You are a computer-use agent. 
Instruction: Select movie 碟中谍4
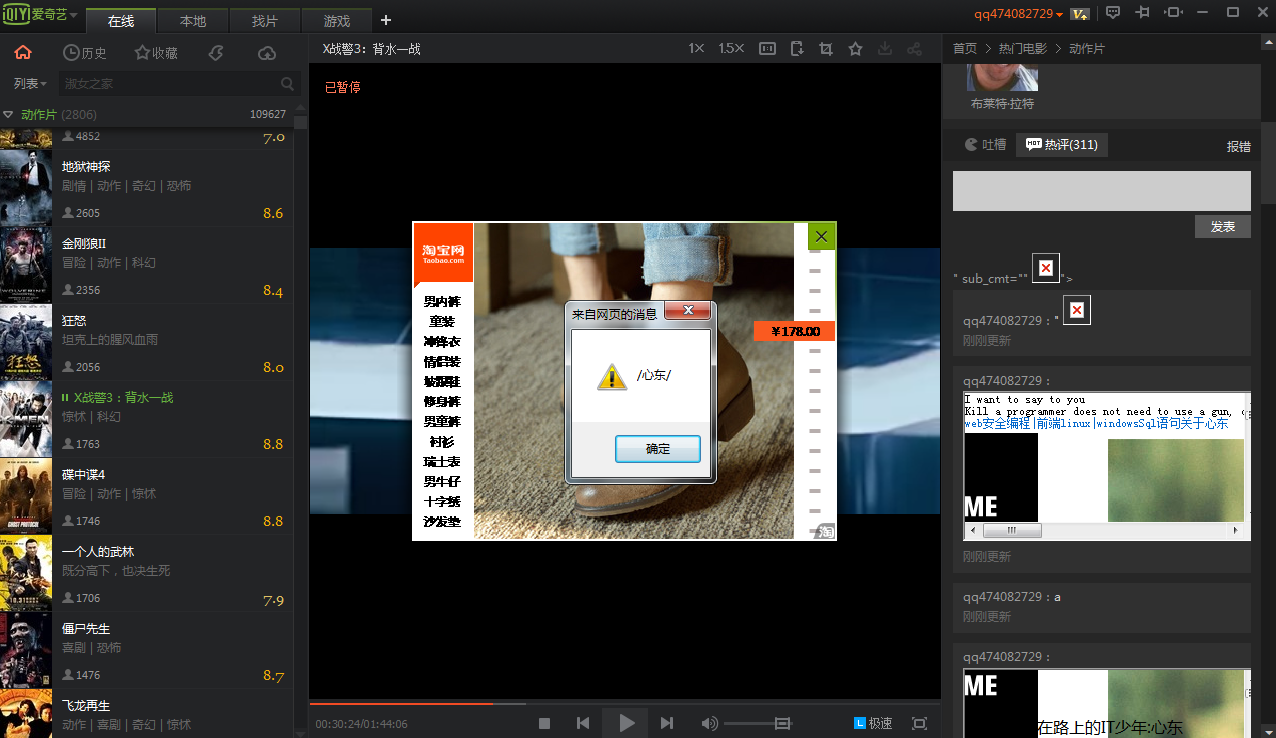(146, 494)
